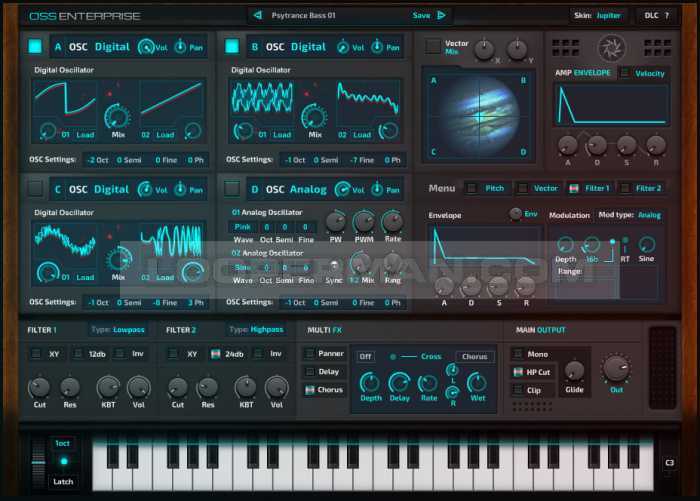700x501 pixels.
Task: Open the Mod type Analog dropdown
Action: click(x=649, y=215)
